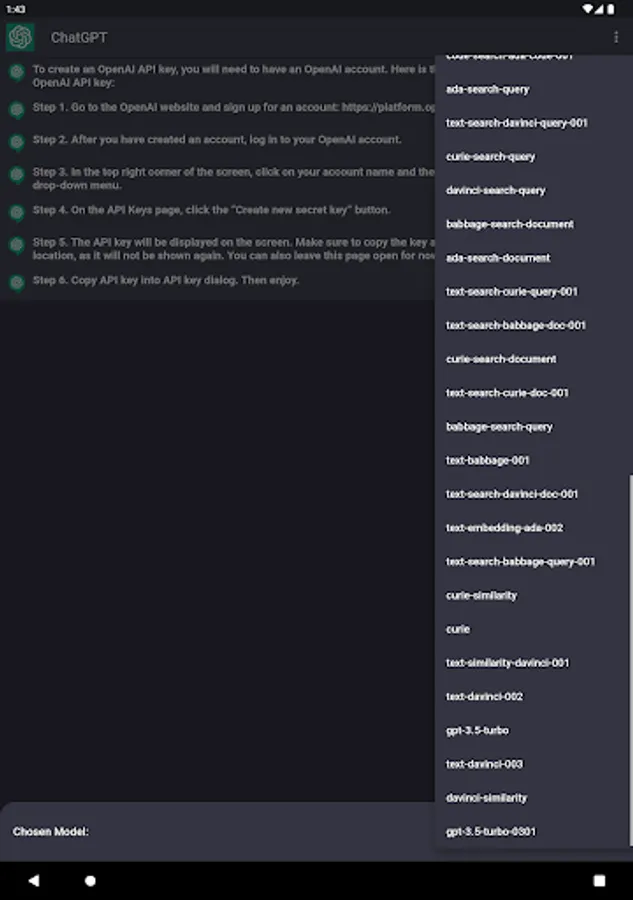
Task: Click the avatar icon beside Step 4 message
Action: pos(17,212)
